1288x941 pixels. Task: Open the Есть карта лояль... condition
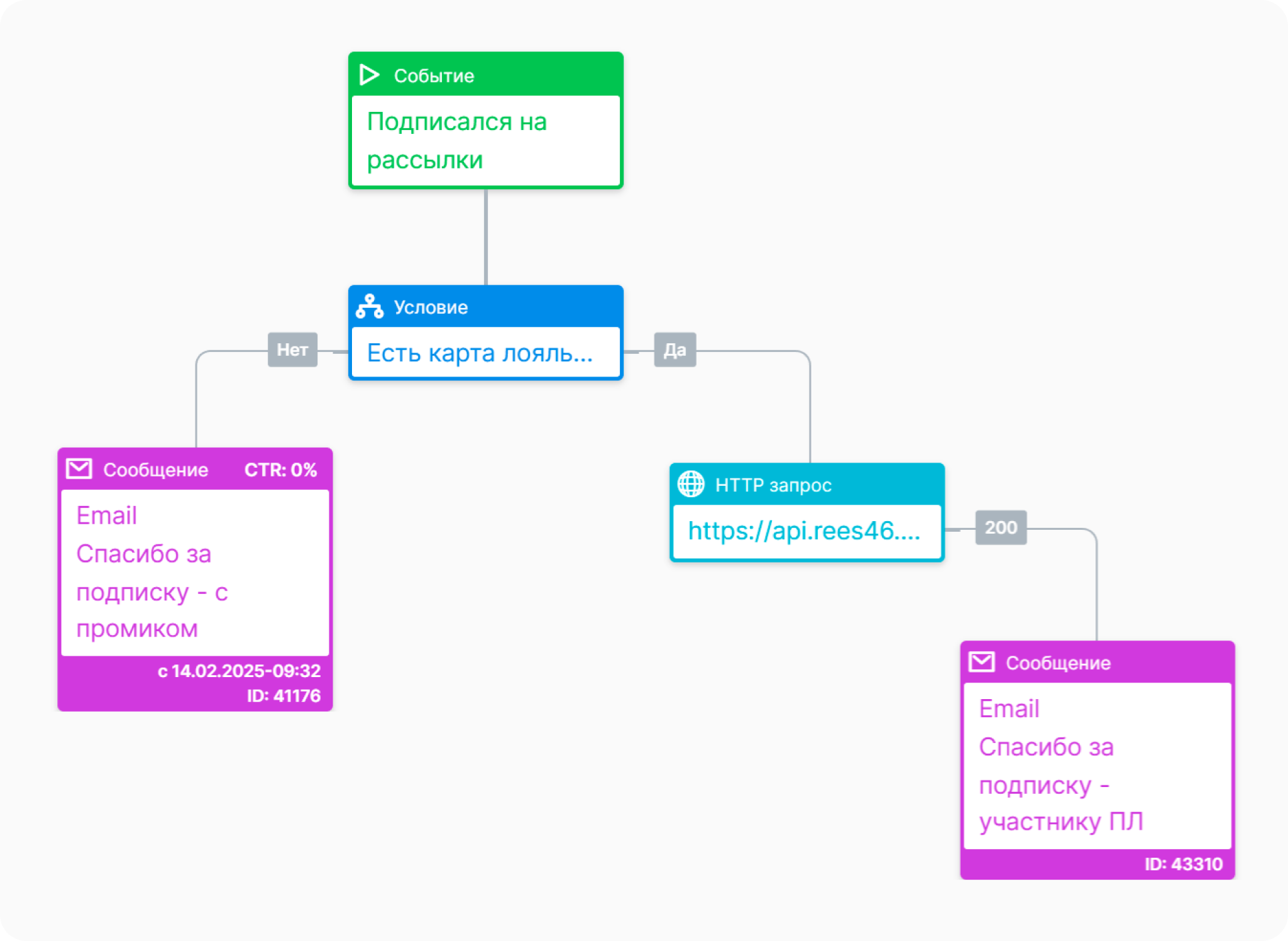pos(486,353)
